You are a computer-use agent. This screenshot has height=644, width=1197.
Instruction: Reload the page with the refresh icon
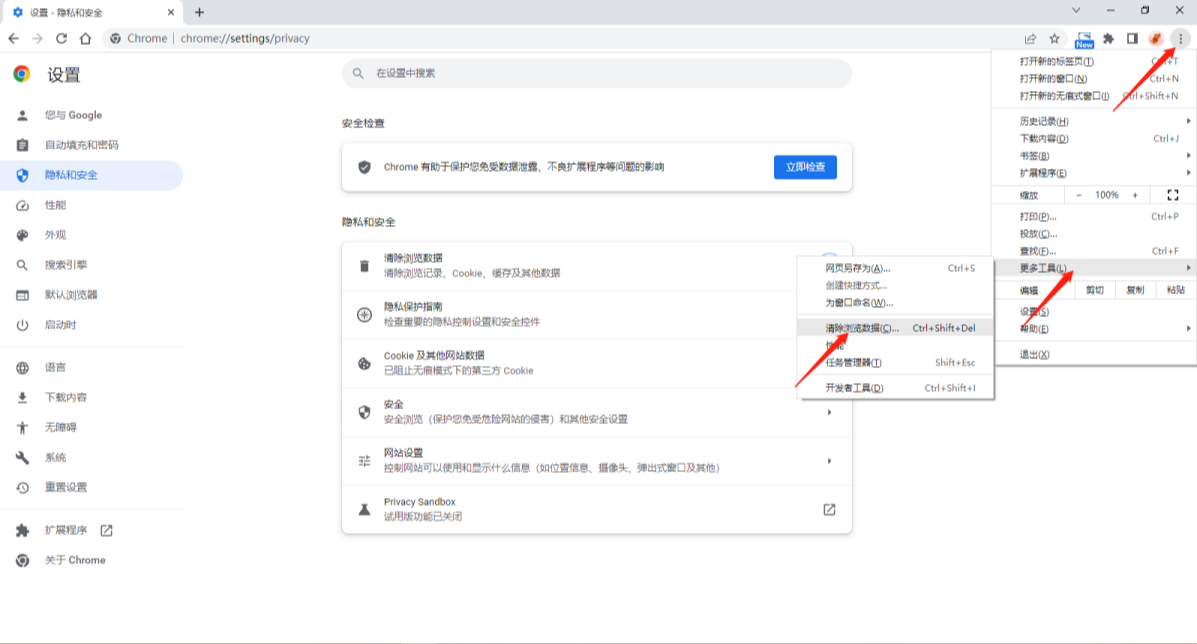coord(61,38)
